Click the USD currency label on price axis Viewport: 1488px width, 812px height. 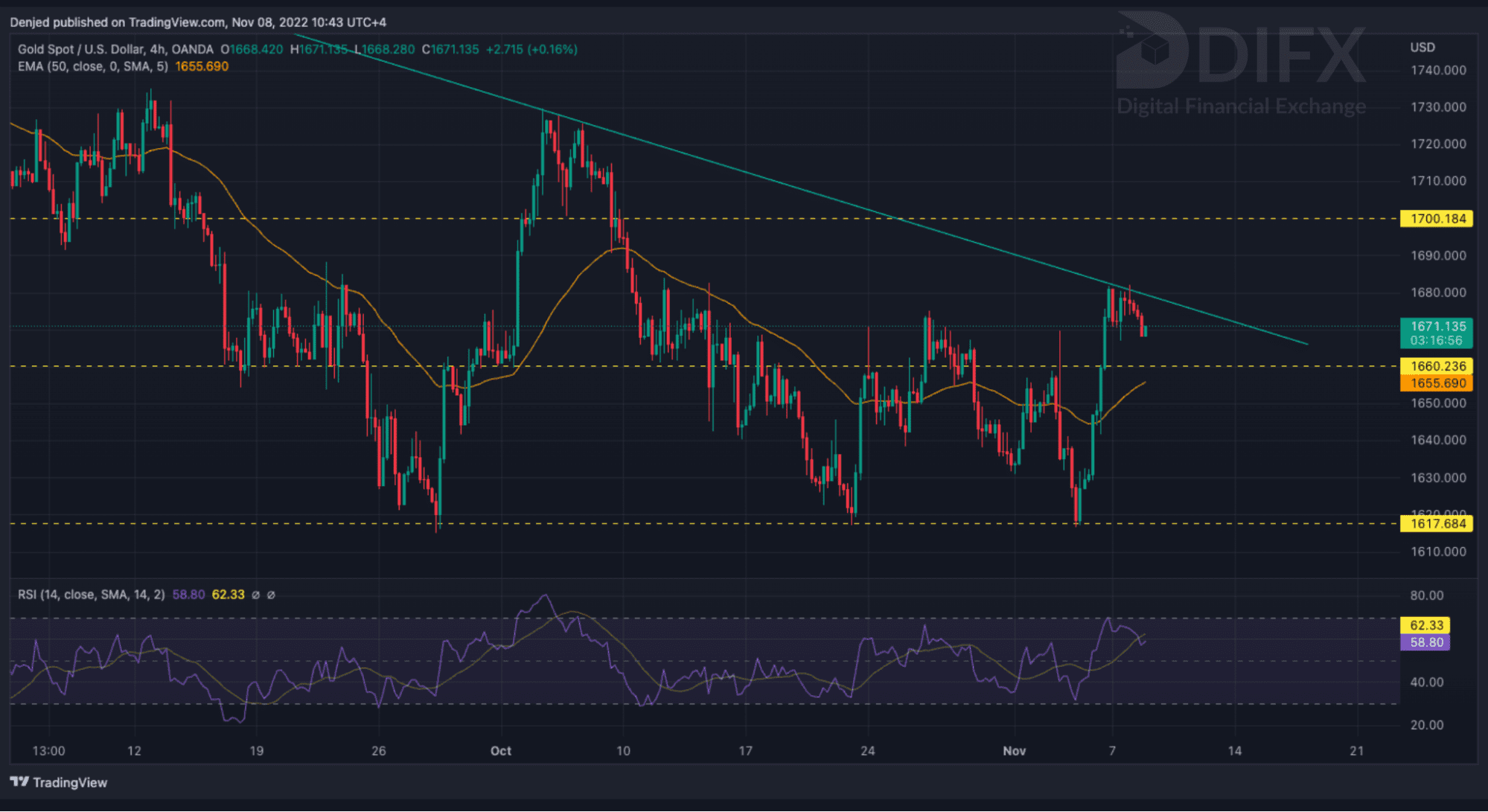click(x=1422, y=47)
